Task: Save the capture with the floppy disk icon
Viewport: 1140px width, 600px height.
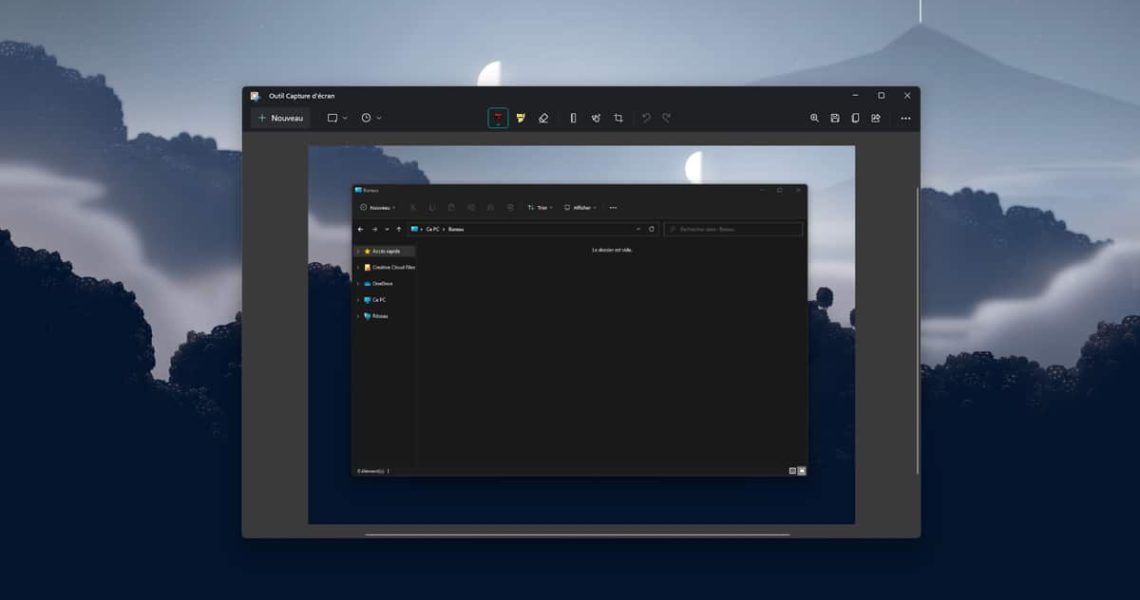Action: click(835, 118)
